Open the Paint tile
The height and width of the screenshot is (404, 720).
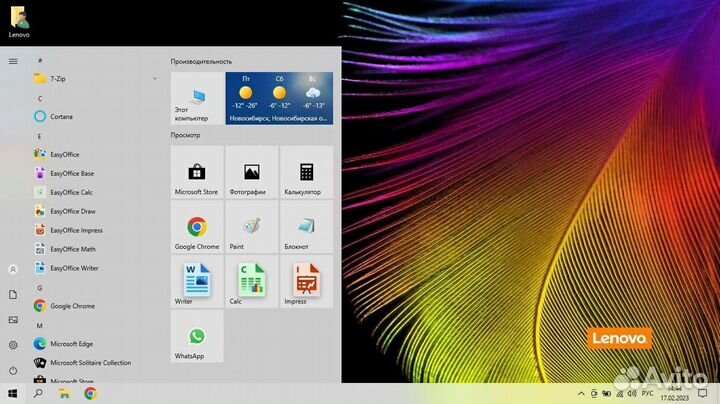point(252,227)
